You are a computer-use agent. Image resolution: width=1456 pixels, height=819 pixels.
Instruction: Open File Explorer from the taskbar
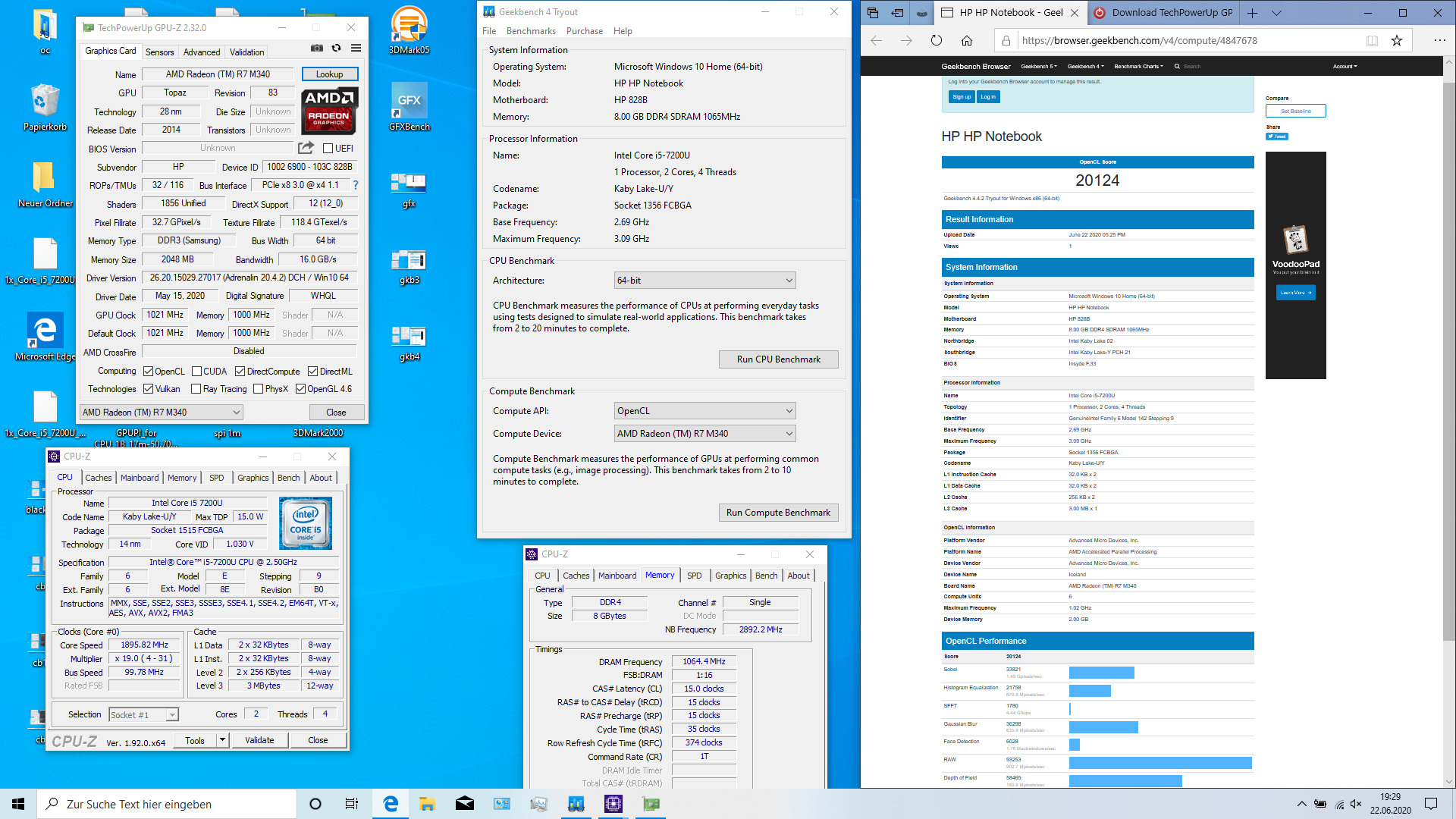tap(427, 804)
